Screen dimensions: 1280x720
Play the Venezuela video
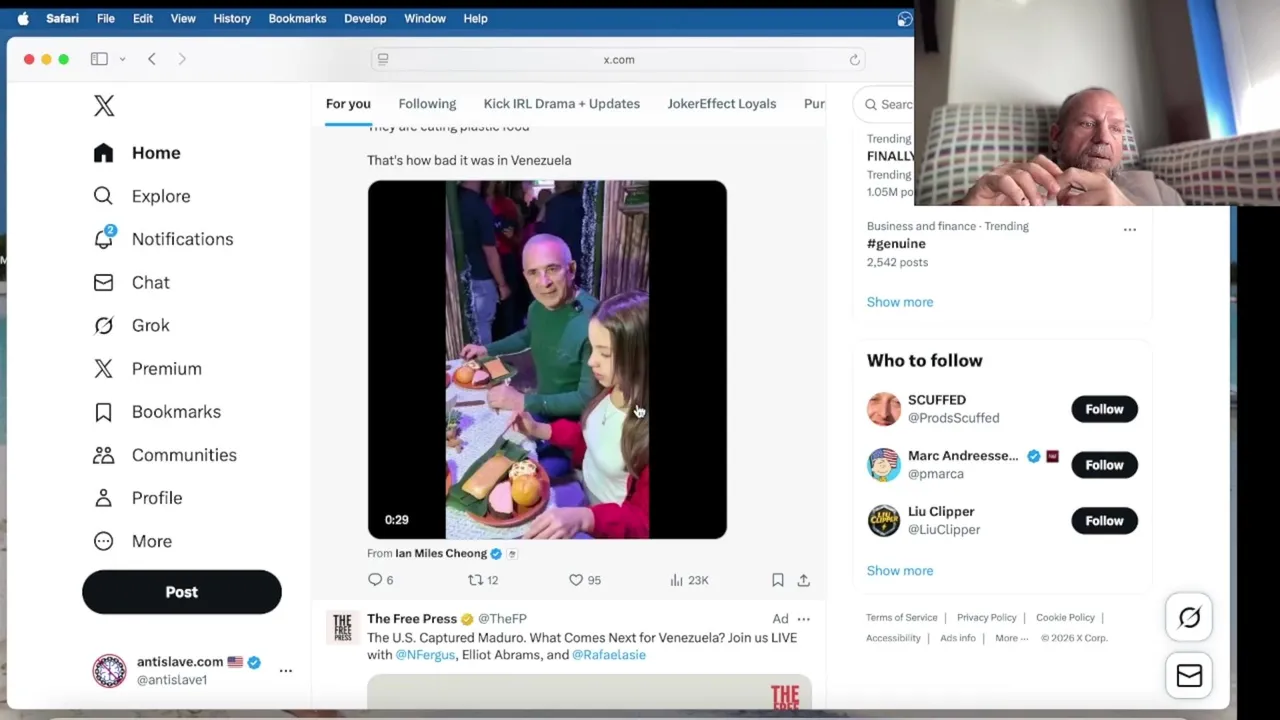pos(547,360)
